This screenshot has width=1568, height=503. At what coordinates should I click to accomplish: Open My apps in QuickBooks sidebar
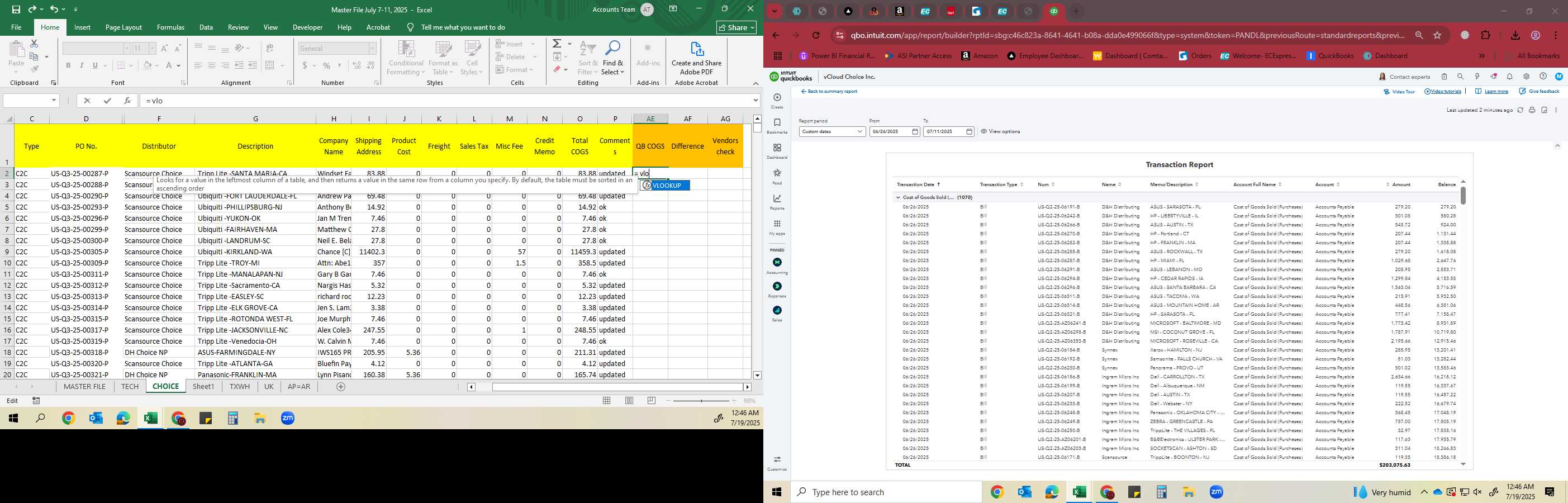[777, 228]
